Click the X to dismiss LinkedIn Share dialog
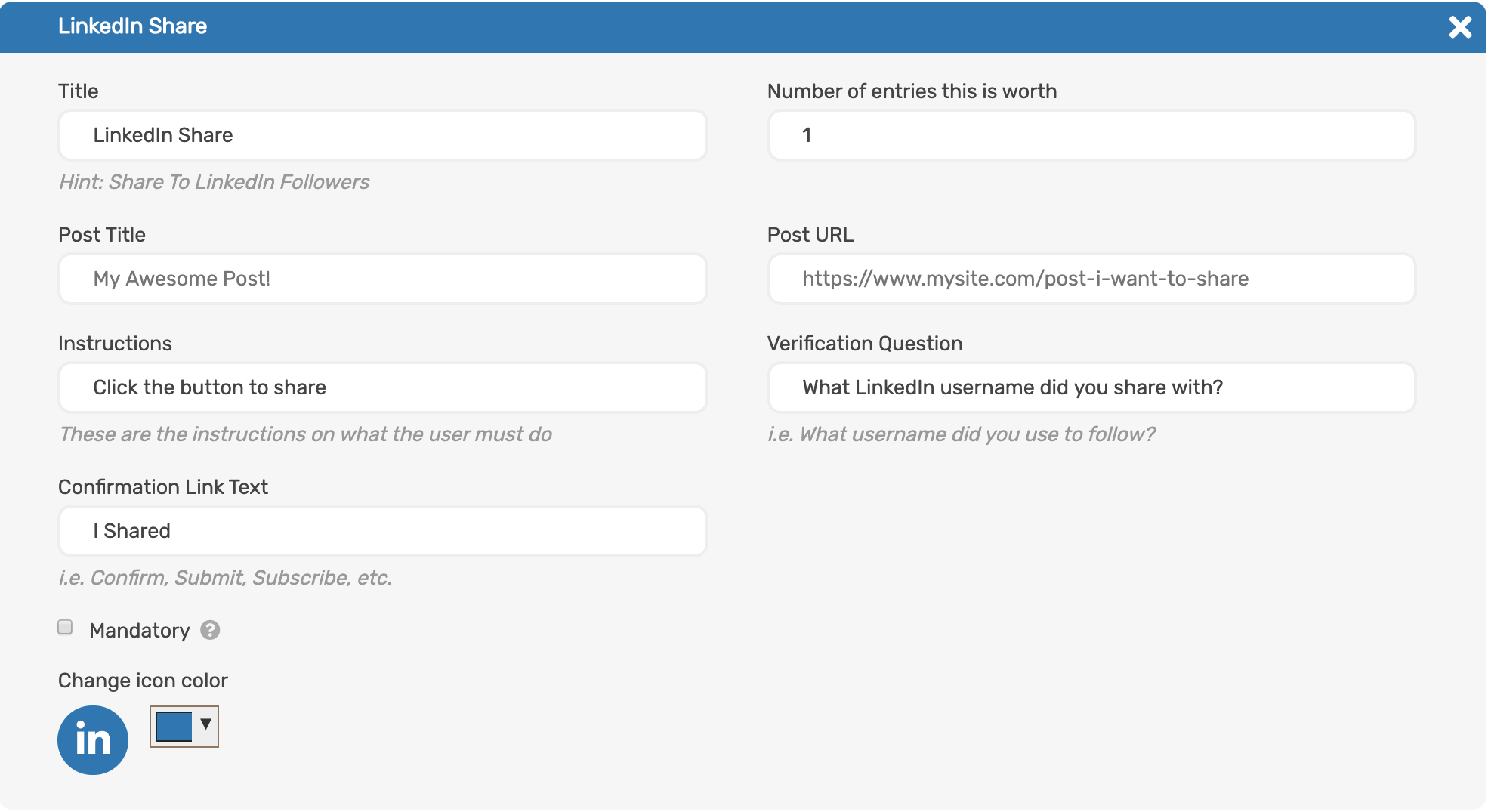This screenshot has width=1488, height=812. pos(1461,26)
